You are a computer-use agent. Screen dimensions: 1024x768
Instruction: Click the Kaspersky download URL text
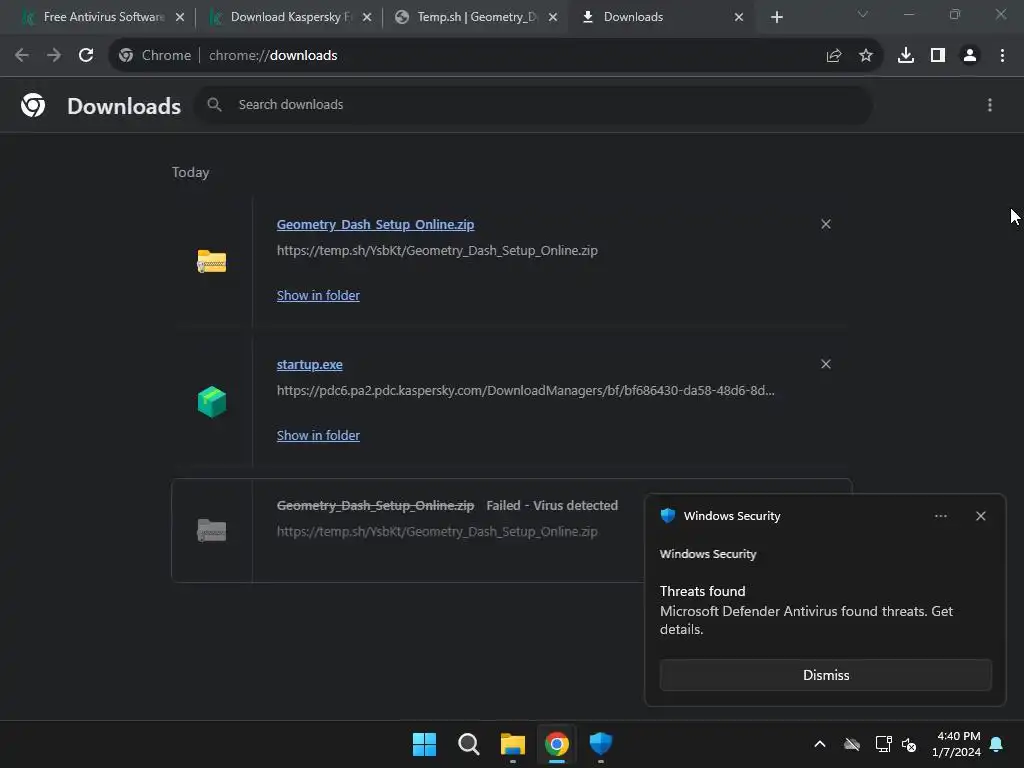click(526, 391)
